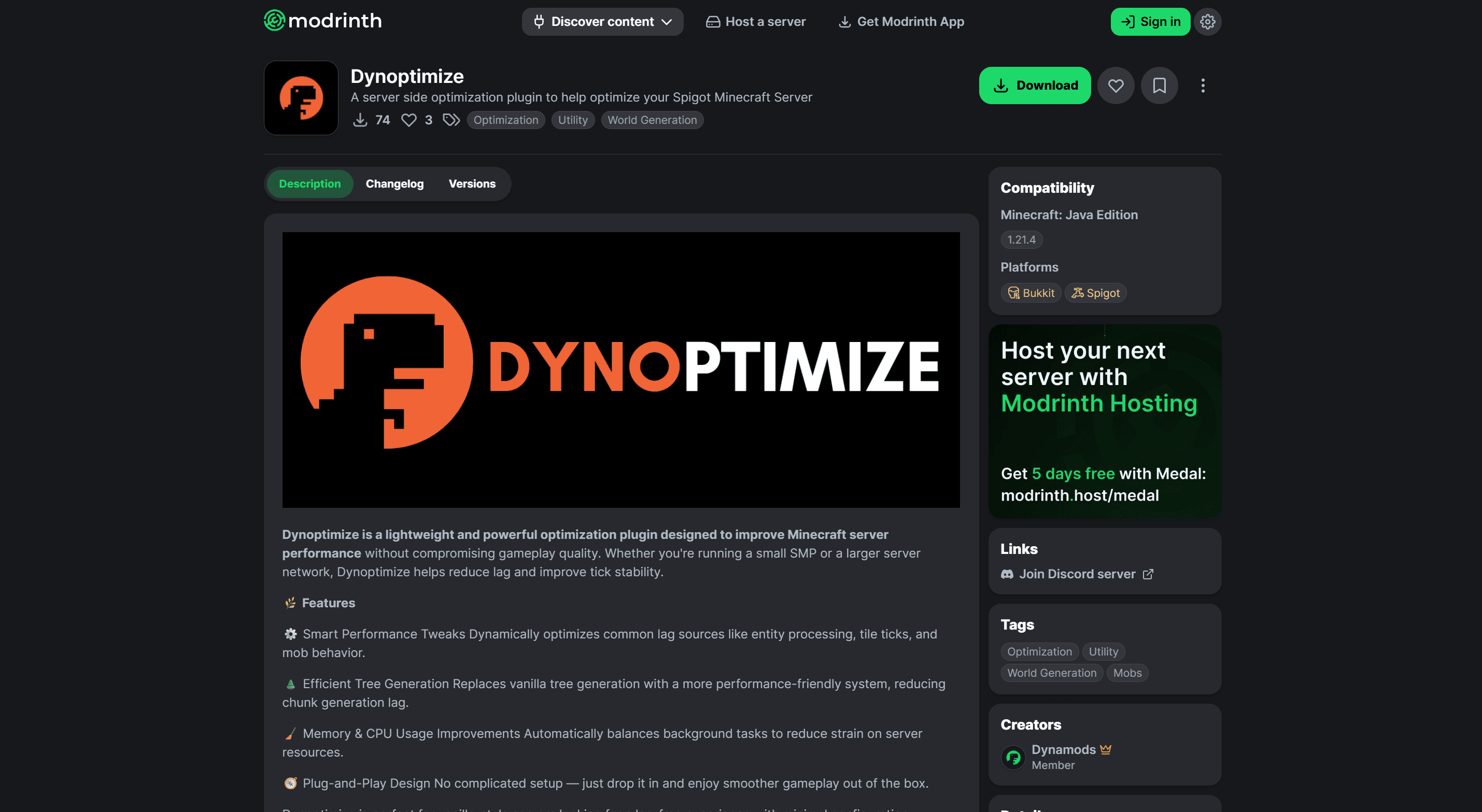Screen dimensions: 1482x812
Task: Click the modrinth.host/medal link text
Action: [1079, 495]
